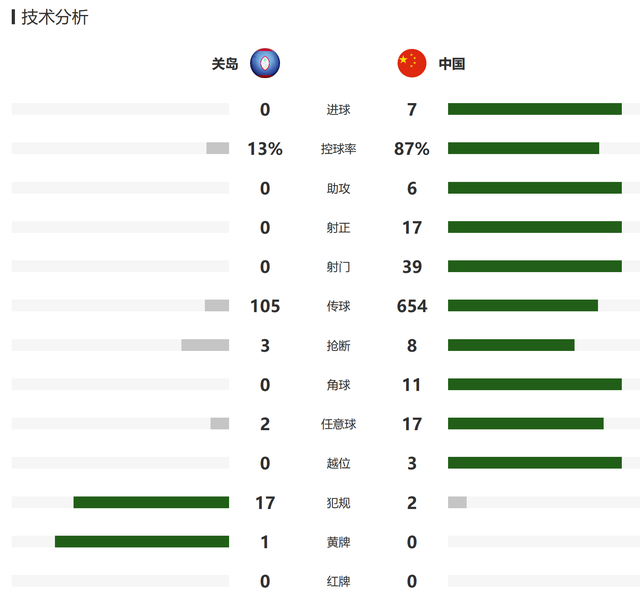
Task: Click the China team flag icon
Action: (412, 63)
